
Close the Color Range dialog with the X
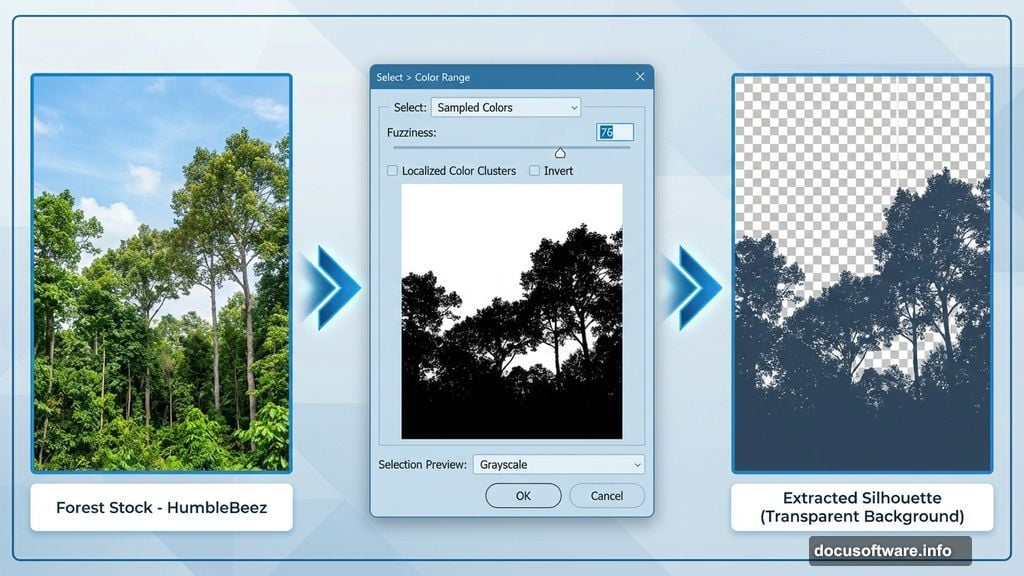(x=639, y=76)
